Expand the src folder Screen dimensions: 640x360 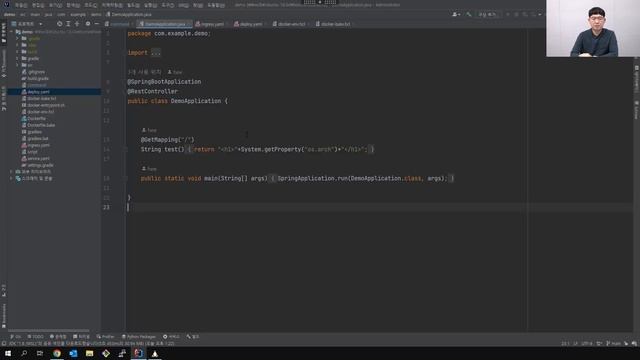pyautogui.click(x=18, y=65)
